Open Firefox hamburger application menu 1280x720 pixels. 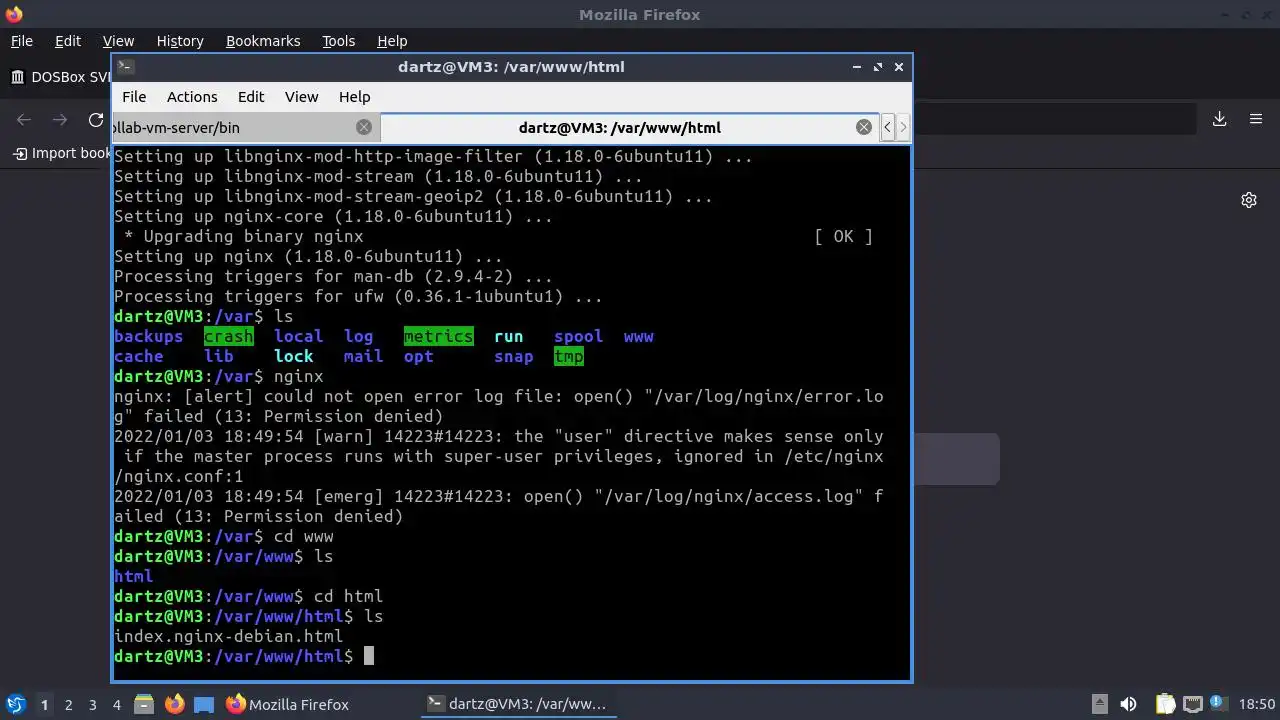[x=1256, y=119]
